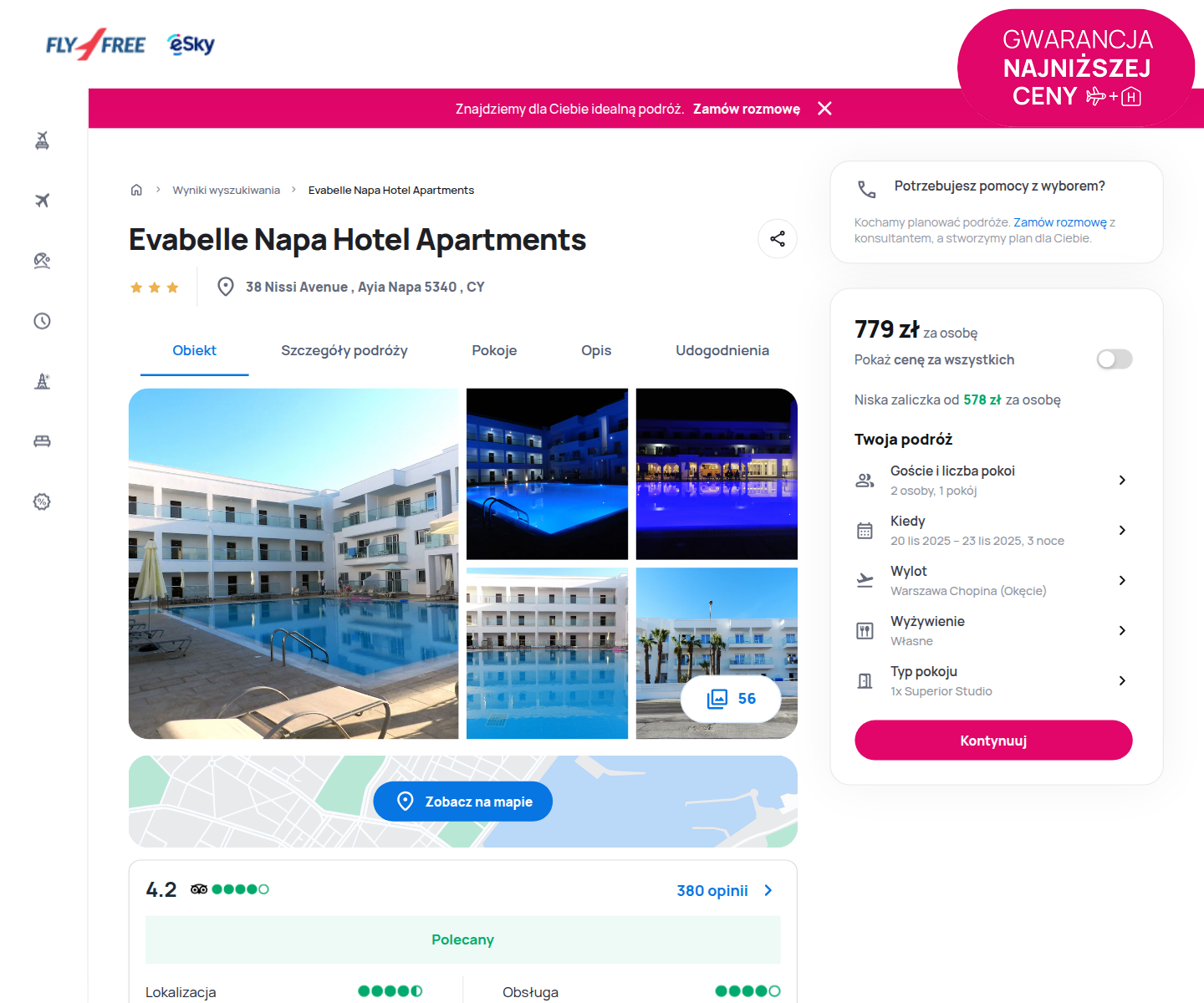Switch to the Szczegóły podróży tab
This screenshot has width=1204, height=1003.
(344, 350)
